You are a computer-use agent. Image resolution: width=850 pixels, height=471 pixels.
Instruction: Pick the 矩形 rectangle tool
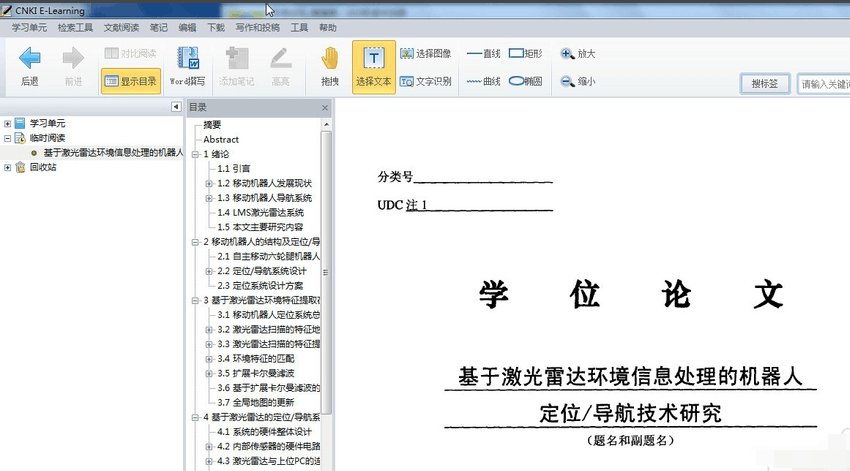point(525,53)
